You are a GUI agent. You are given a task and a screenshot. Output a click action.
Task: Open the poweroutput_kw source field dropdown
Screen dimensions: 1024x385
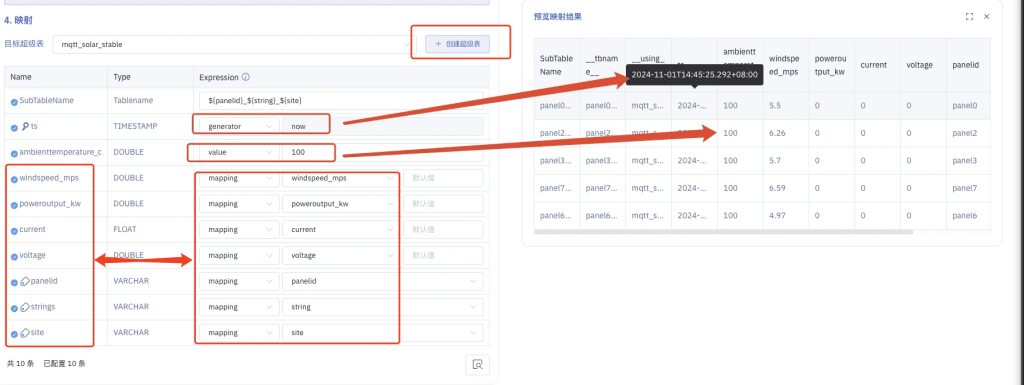[x=340, y=204]
